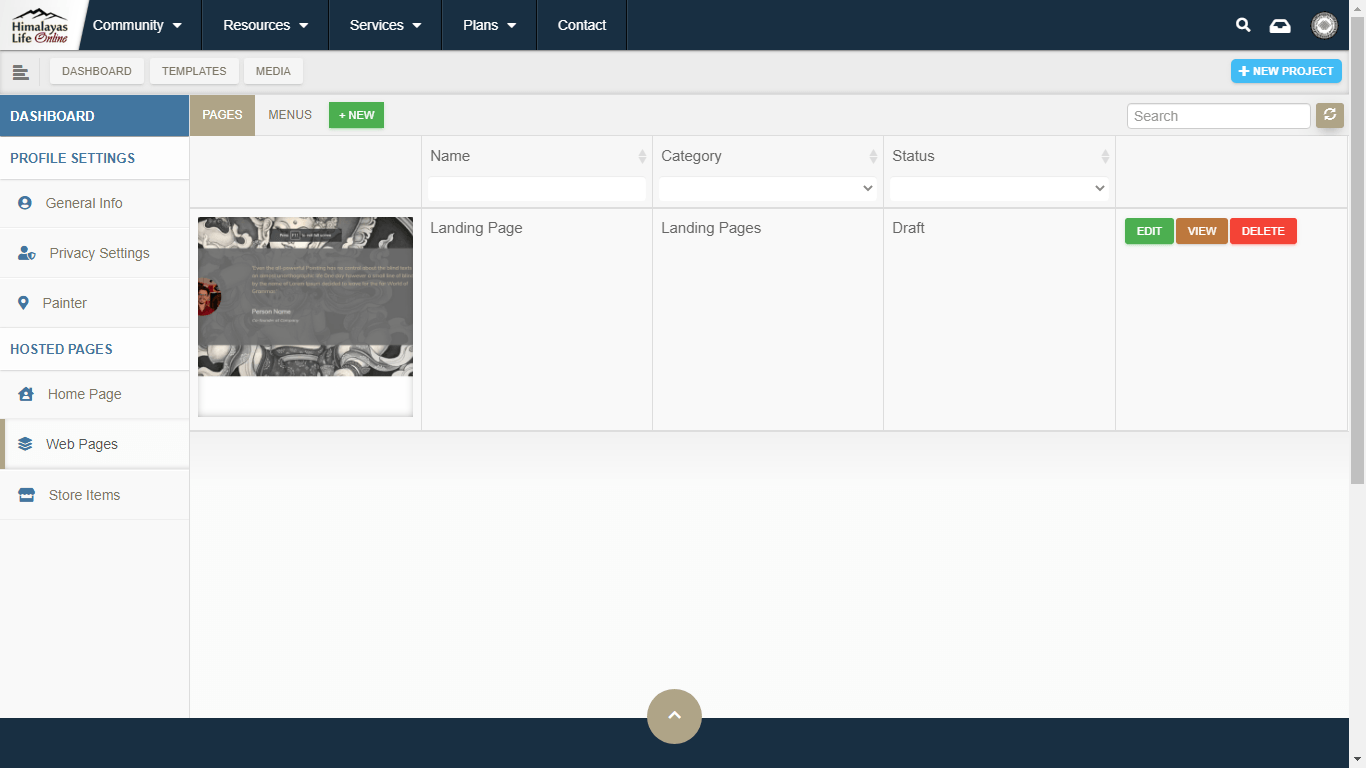
Task: Click the scroll-to-top arrow button
Action: coord(674,716)
